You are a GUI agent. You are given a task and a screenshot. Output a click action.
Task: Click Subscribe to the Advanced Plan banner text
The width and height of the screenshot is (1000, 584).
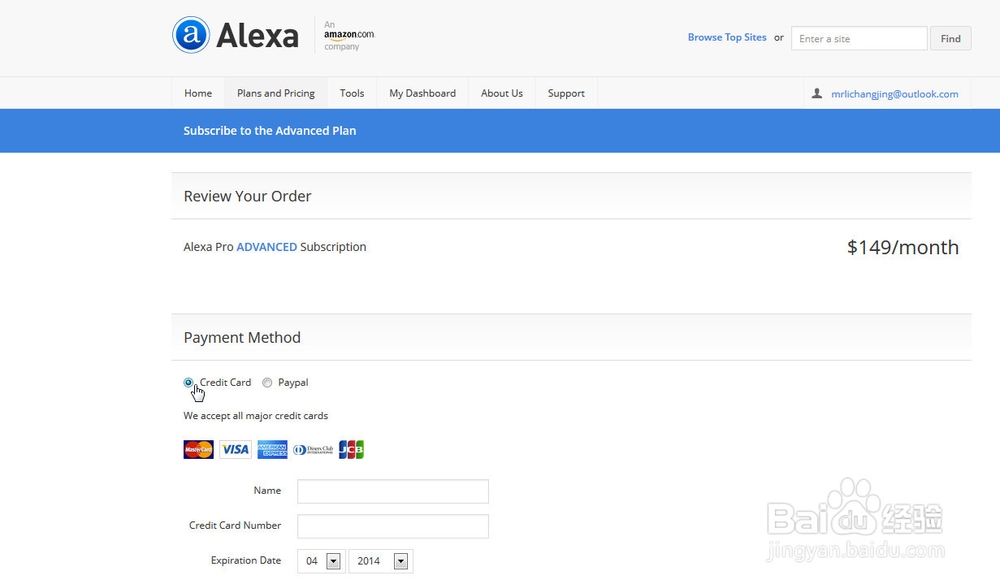click(x=270, y=131)
